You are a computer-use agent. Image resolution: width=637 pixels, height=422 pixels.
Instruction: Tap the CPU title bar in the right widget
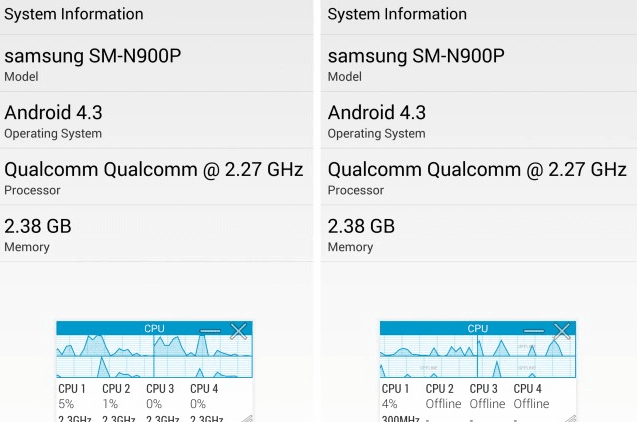[x=478, y=328]
